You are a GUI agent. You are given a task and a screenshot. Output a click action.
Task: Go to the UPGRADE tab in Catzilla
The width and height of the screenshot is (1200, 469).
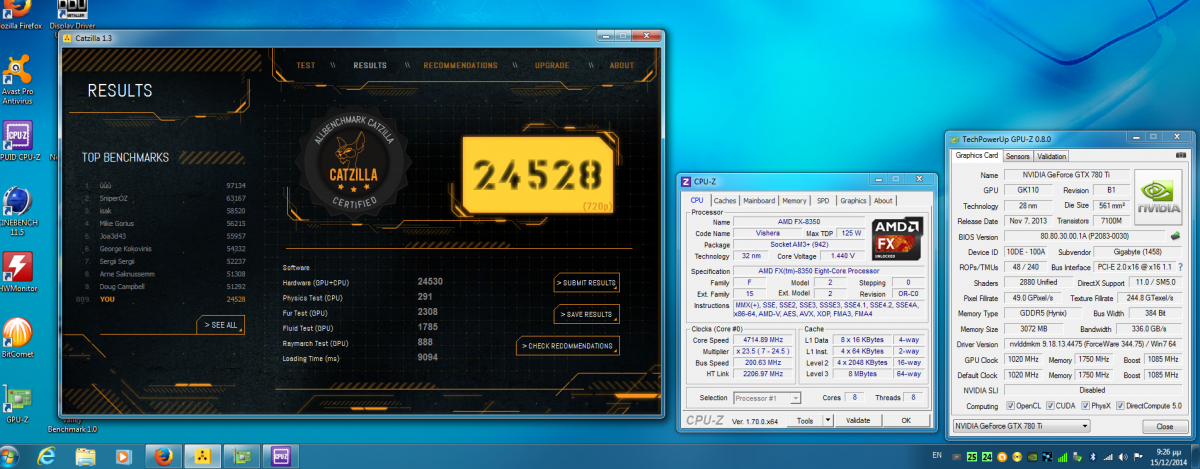(x=552, y=66)
